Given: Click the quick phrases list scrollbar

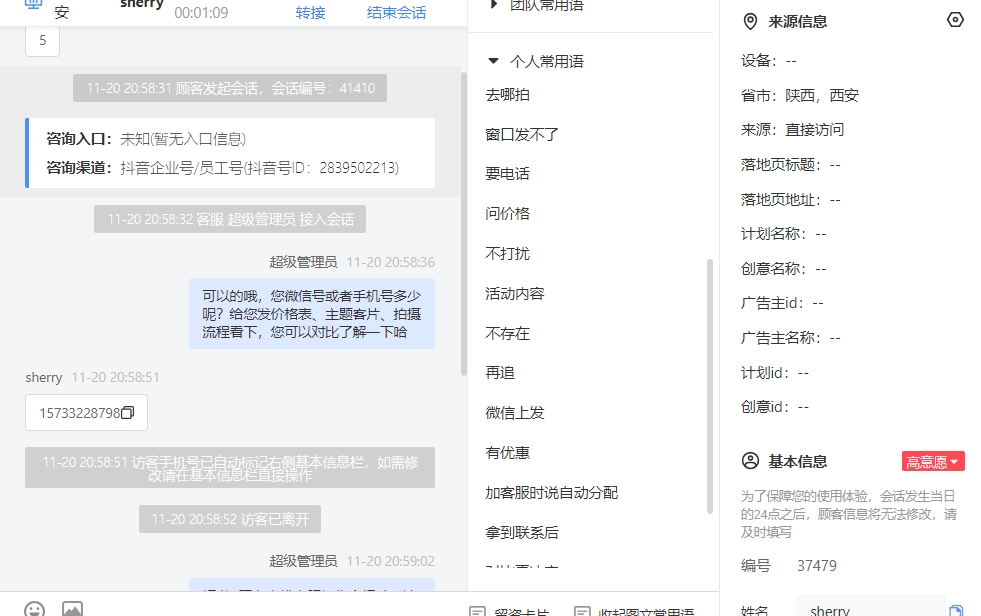Looking at the screenshot, I should coord(709,386).
